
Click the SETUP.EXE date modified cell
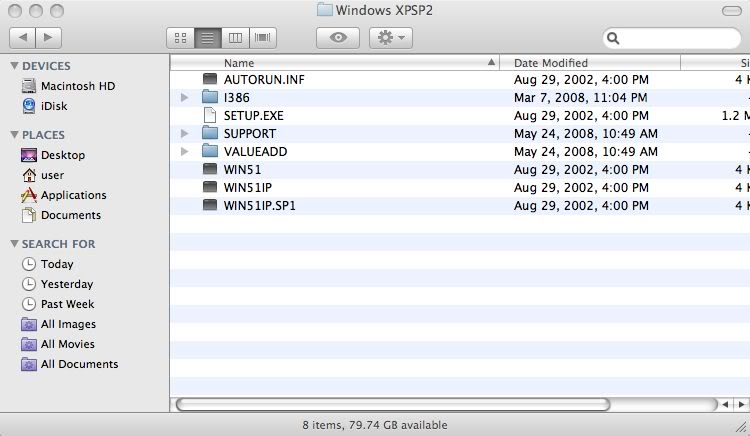tap(581, 116)
